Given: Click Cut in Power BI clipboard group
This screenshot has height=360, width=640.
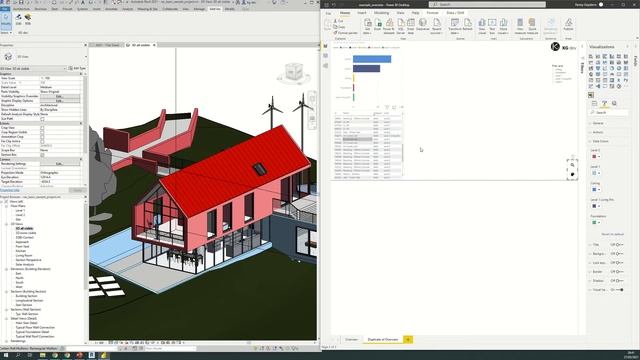Looking at the screenshot, I should pyautogui.click(x=339, y=21).
